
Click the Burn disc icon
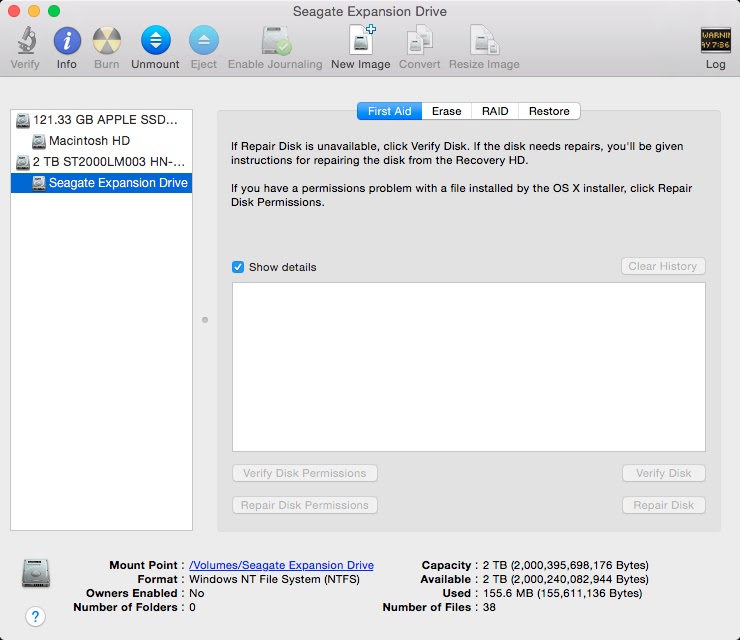[x=107, y=41]
